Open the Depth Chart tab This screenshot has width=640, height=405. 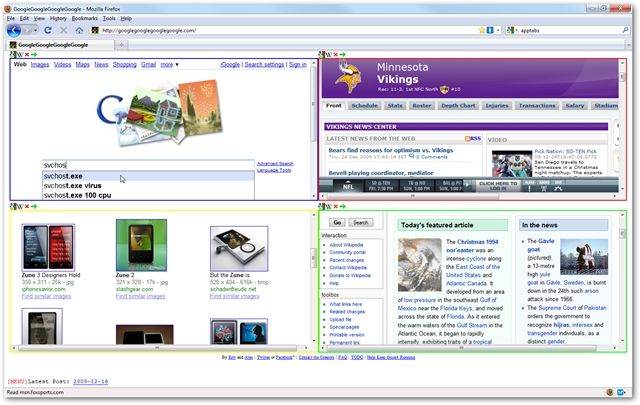click(458, 106)
